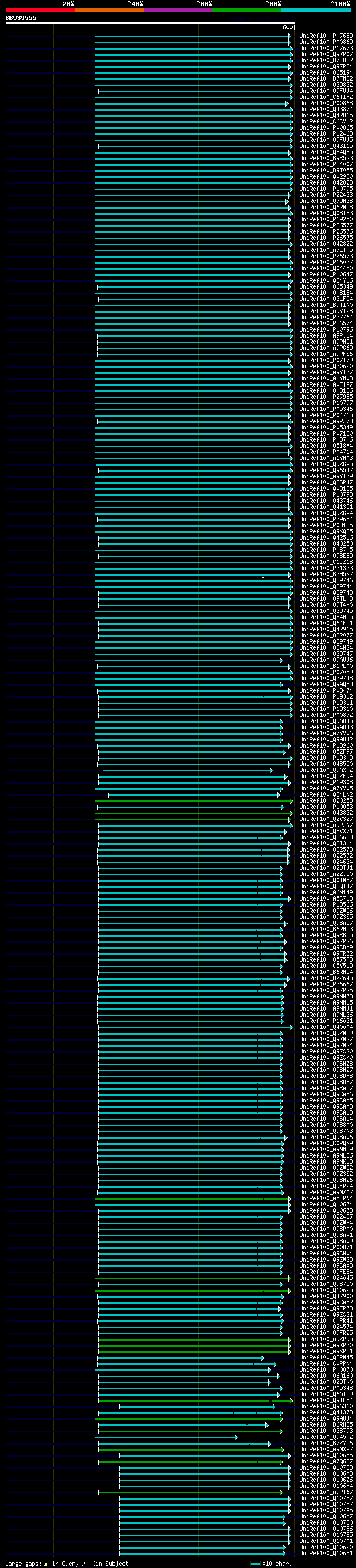
Task: Select hit label UniRef100_Q84QE5
Action: point(325,152)
